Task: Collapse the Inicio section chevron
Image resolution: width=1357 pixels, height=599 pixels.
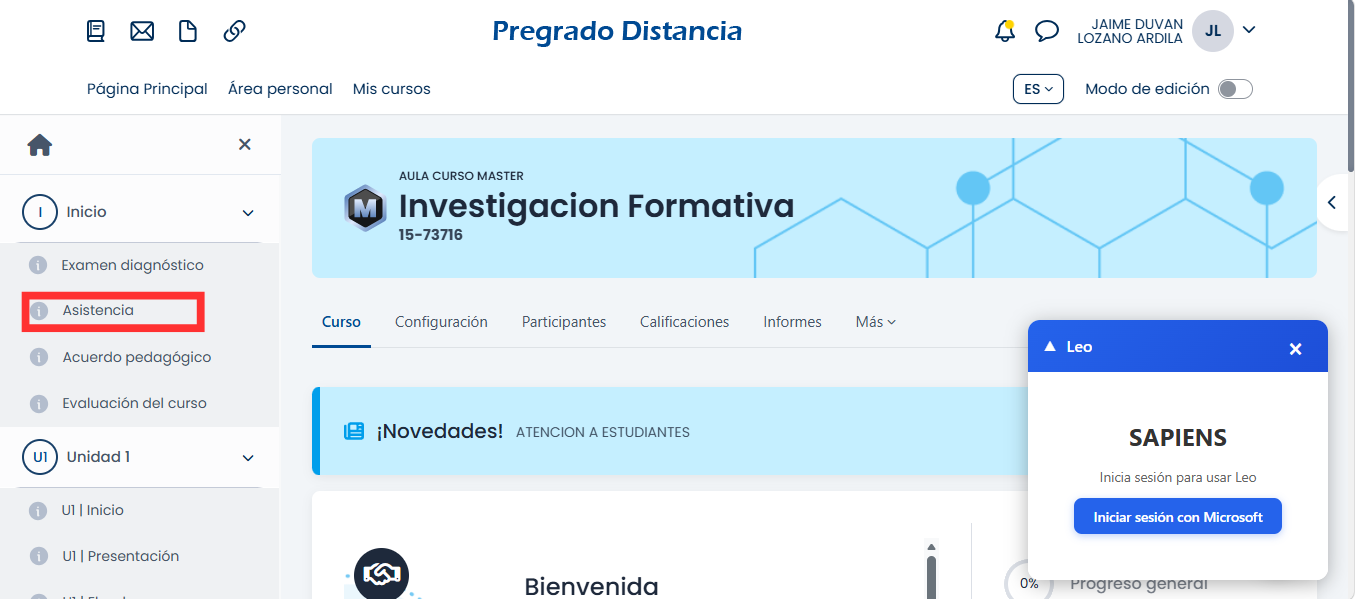Action: coord(248,213)
